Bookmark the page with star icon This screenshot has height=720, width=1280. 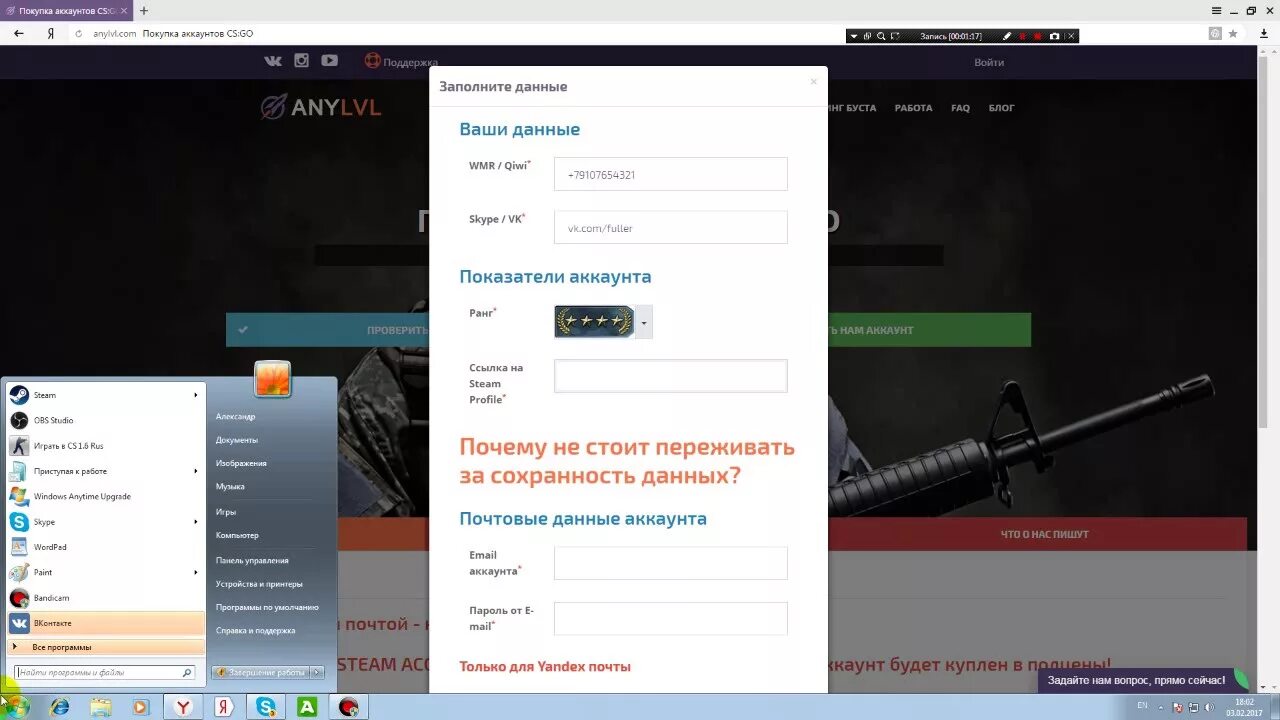(1233, 33)
